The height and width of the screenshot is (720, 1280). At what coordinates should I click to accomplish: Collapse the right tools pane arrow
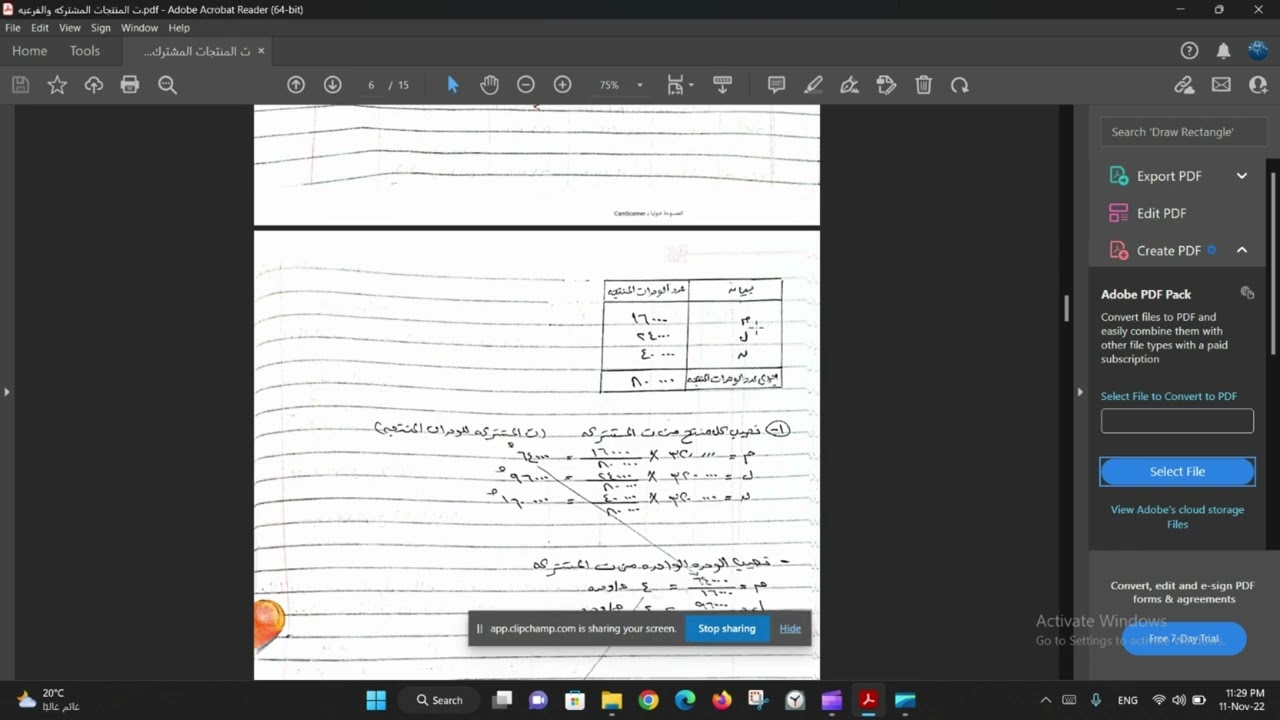point(1079,392)
